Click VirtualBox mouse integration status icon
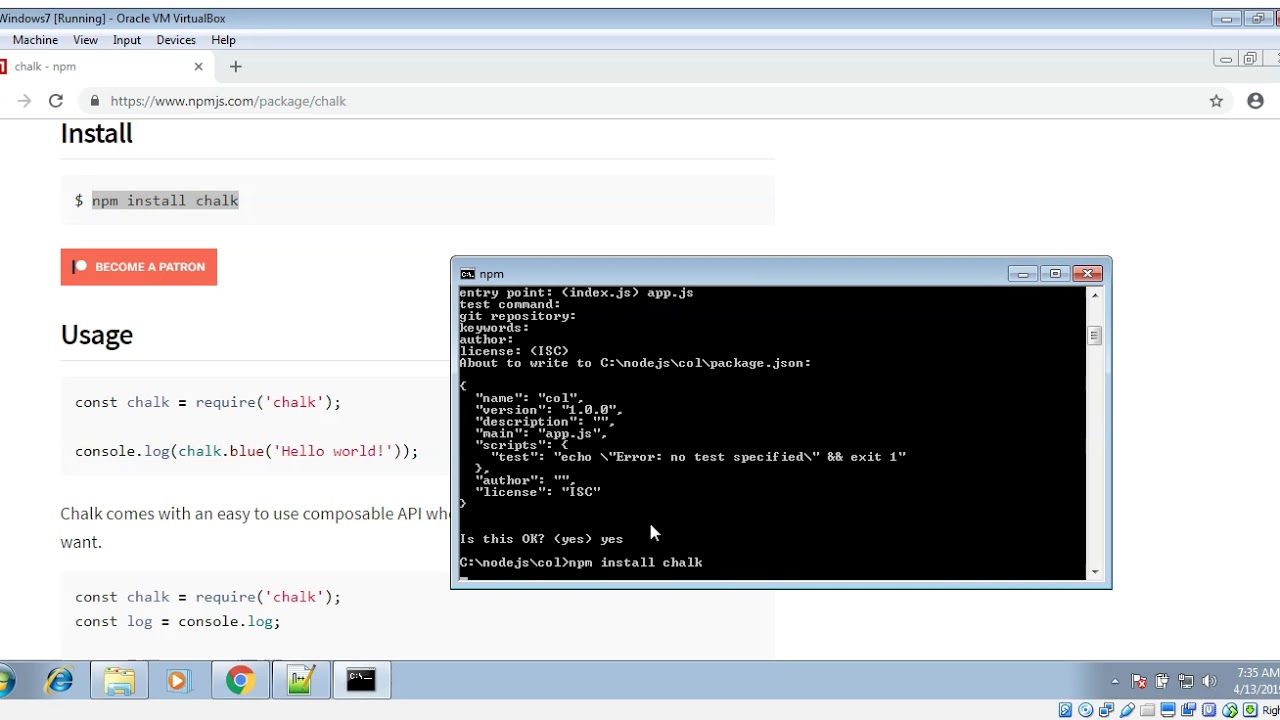Screen dimensions: 1280x720 (1230, 710)
